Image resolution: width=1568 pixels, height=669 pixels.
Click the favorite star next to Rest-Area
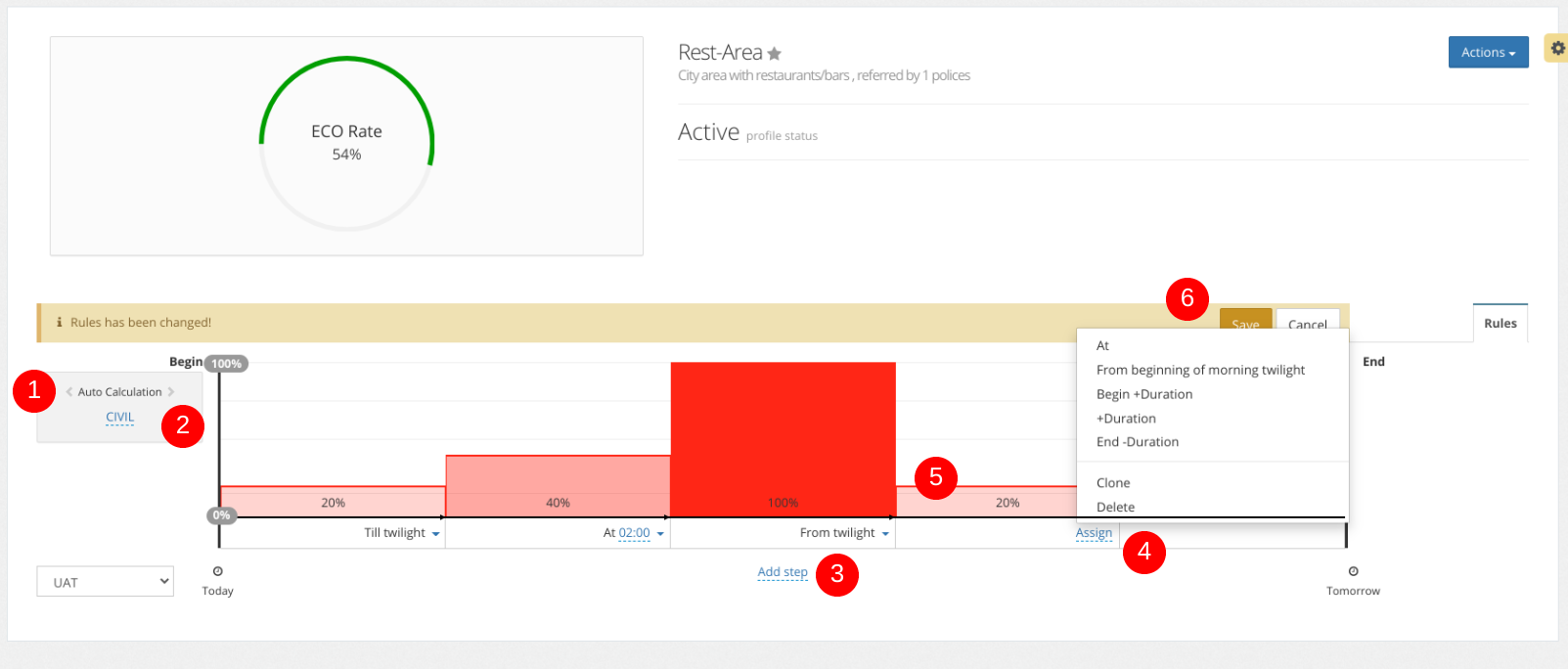pos(774,54)
